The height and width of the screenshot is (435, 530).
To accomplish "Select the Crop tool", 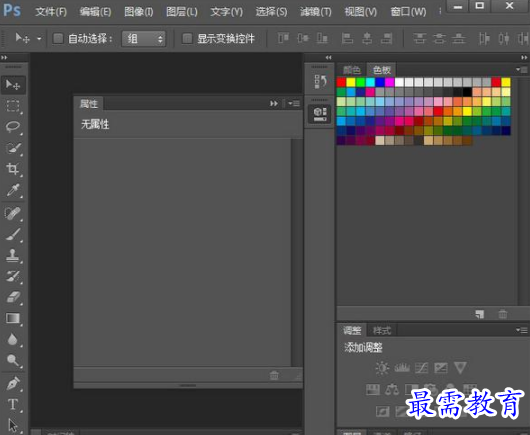I will tap(13, 169).
